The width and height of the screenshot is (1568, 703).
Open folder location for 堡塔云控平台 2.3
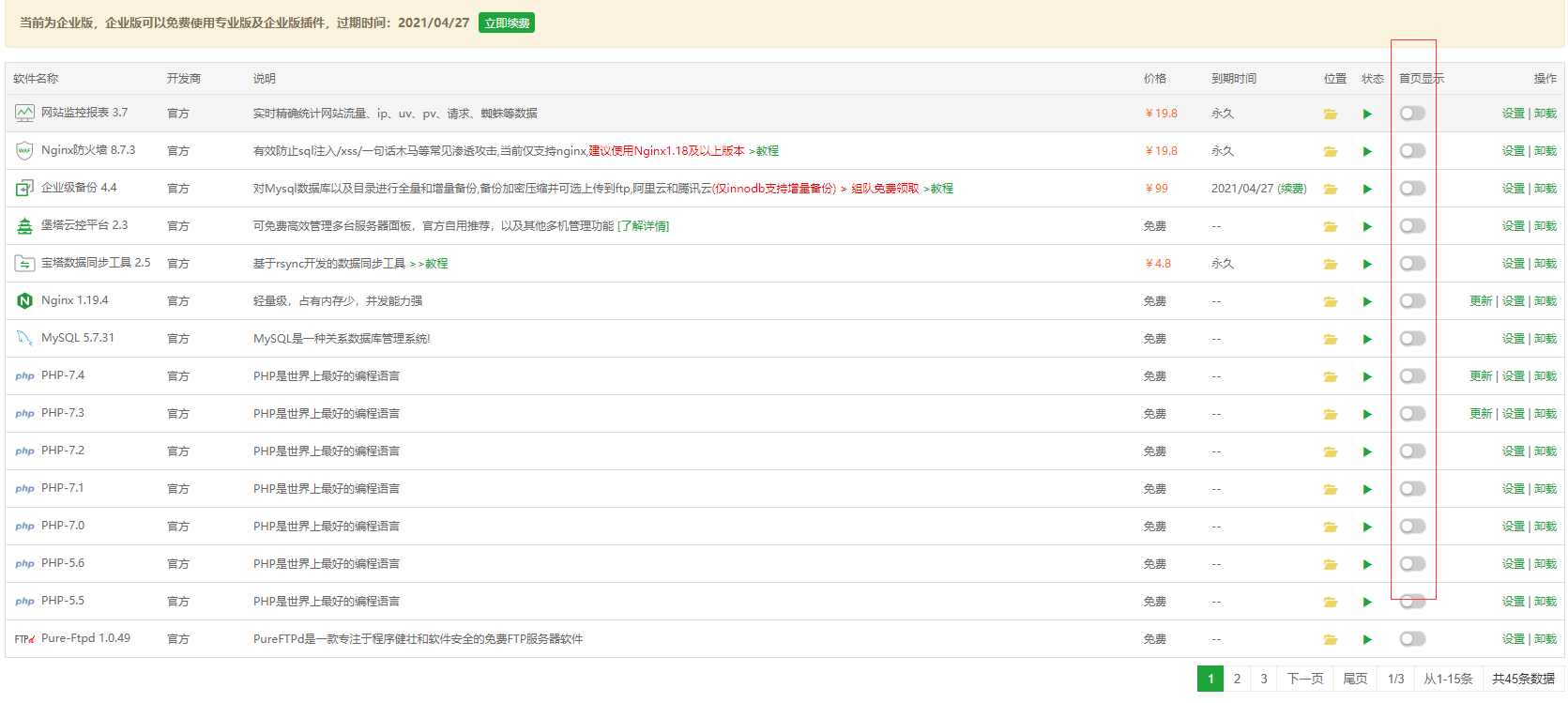click(1331, 226)
